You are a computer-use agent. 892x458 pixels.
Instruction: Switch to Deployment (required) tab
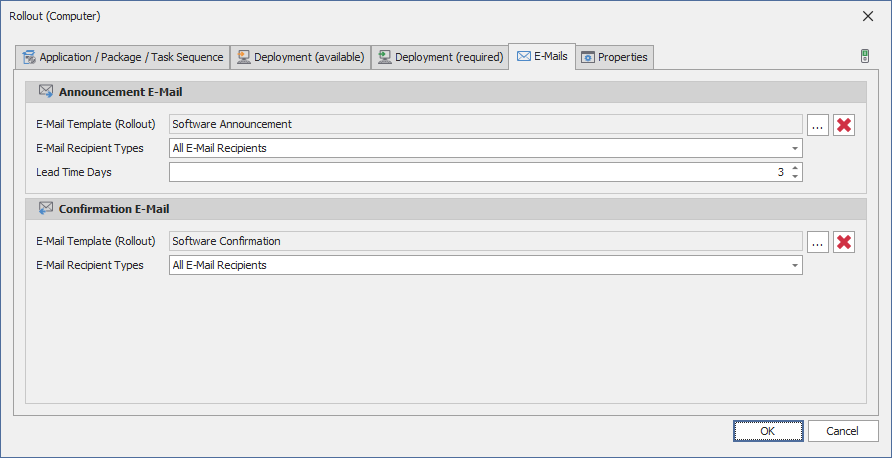pos(440,57)
